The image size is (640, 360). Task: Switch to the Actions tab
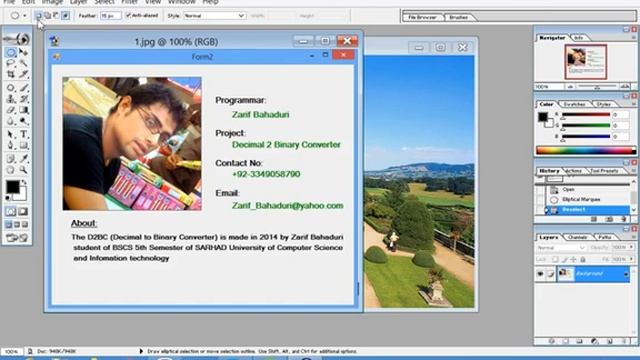point(574,171)
